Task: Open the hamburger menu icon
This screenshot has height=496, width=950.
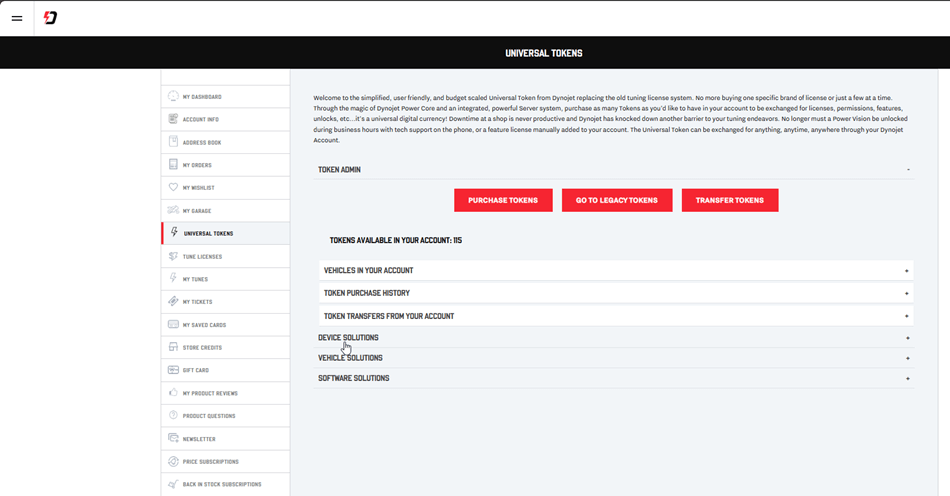Action: 17,18
